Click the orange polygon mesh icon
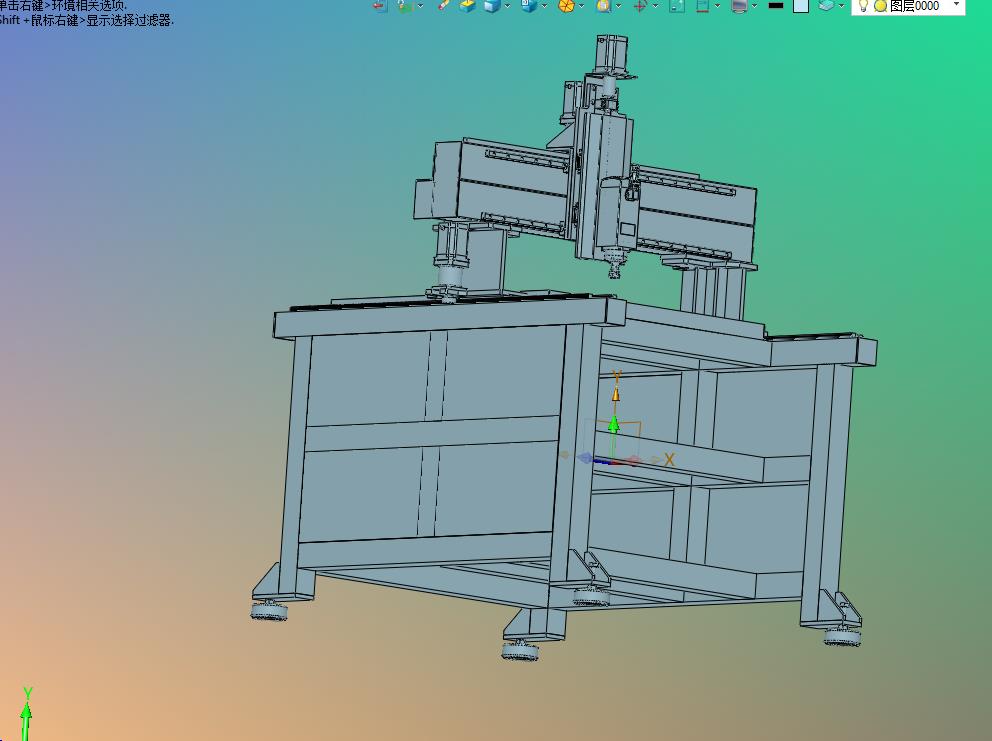Viewport: 992px width, 741px height. 566,6
